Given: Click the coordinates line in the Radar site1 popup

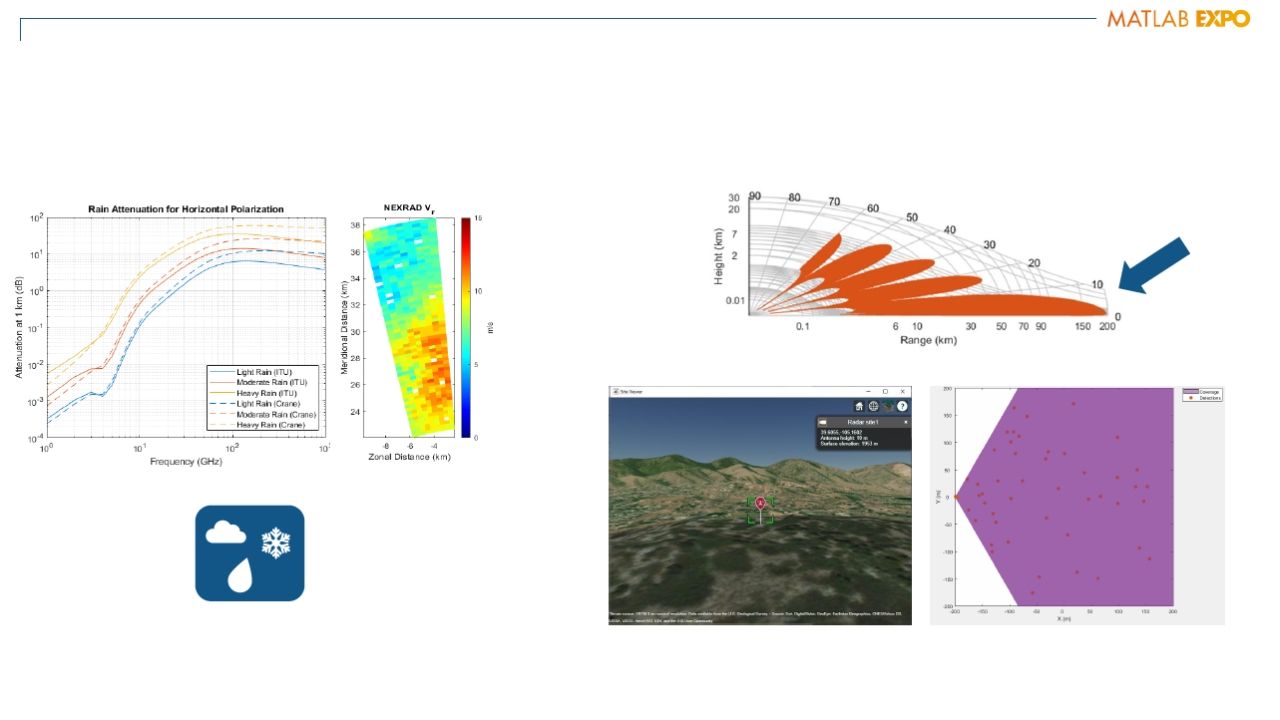Looking at the screenshot, I should pos(840,430).
